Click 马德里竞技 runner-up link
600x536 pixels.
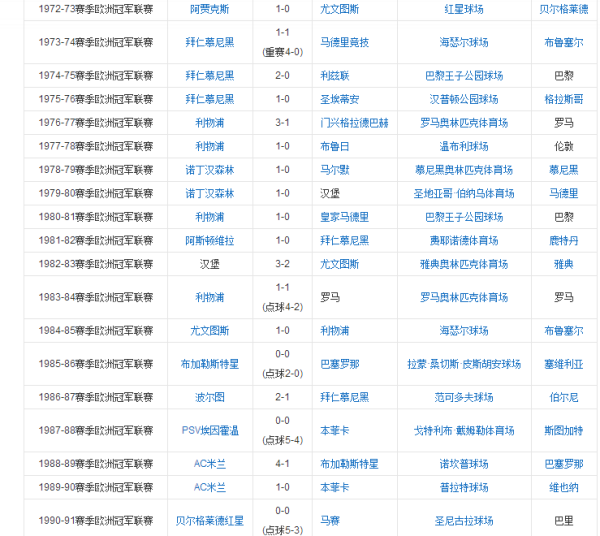coord(344,42)
